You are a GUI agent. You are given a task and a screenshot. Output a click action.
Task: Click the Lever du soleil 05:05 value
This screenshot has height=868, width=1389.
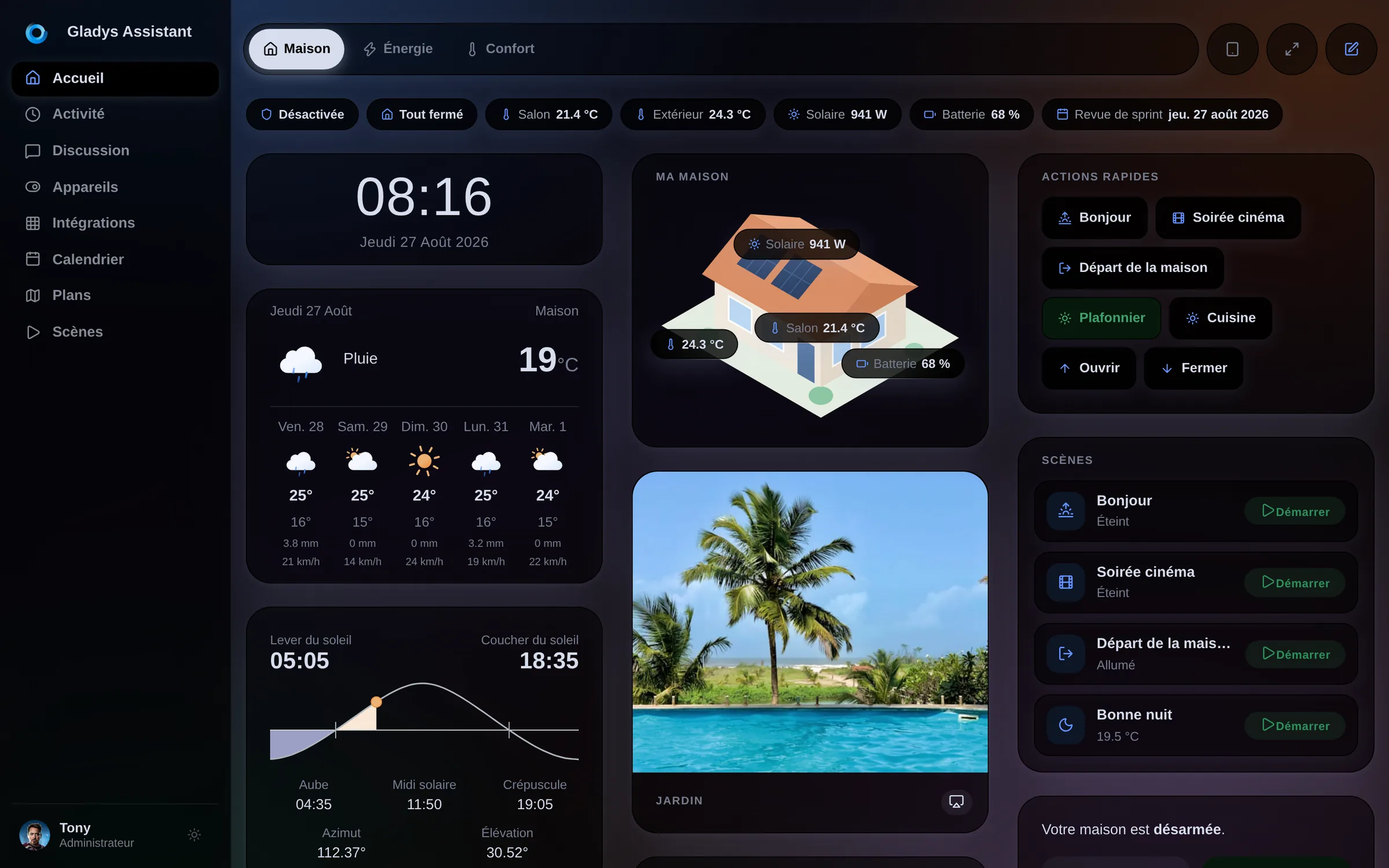pos(300,661)
